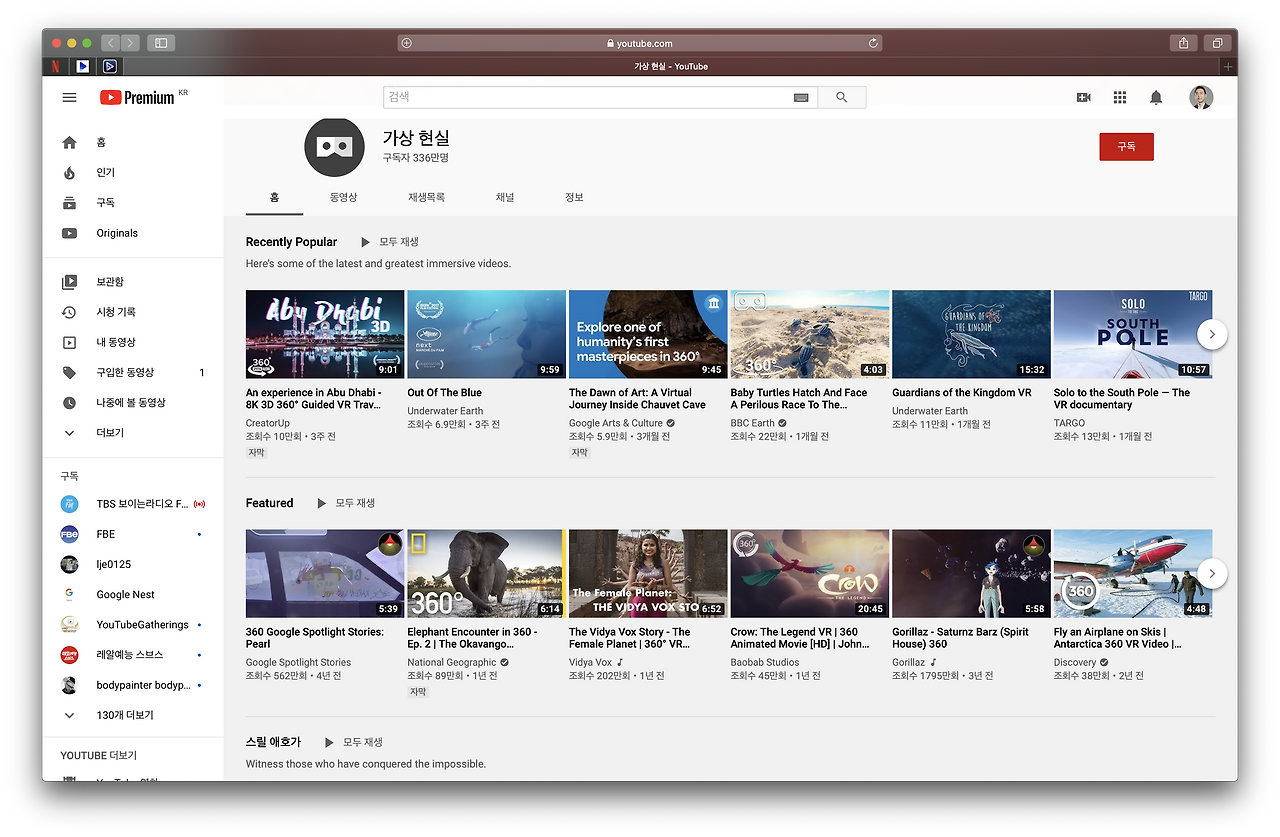
Task: Open 시청 기록 history in the sidebar
Action: click(133, 312)
